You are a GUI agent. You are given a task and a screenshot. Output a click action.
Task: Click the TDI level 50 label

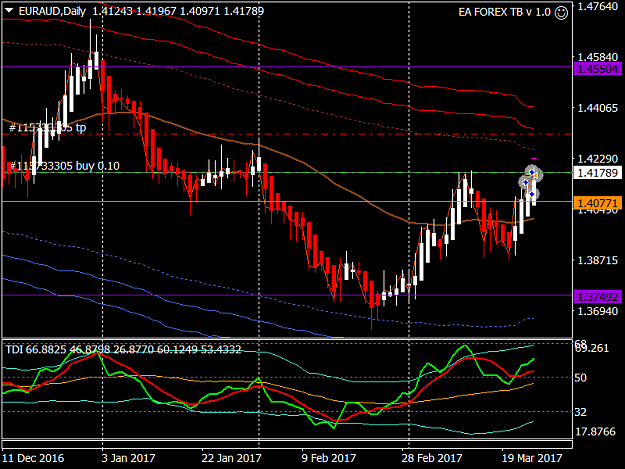(x=580, y=377)
